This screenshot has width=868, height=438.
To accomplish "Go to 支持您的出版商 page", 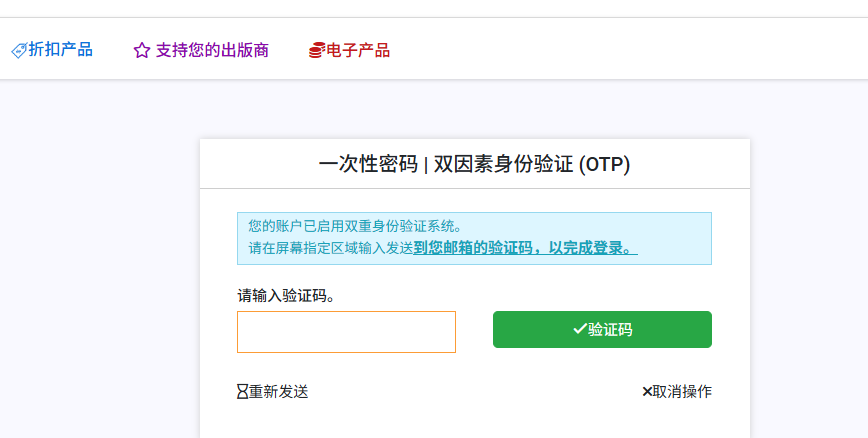I will pyautogui.click(x=212, y=50).
